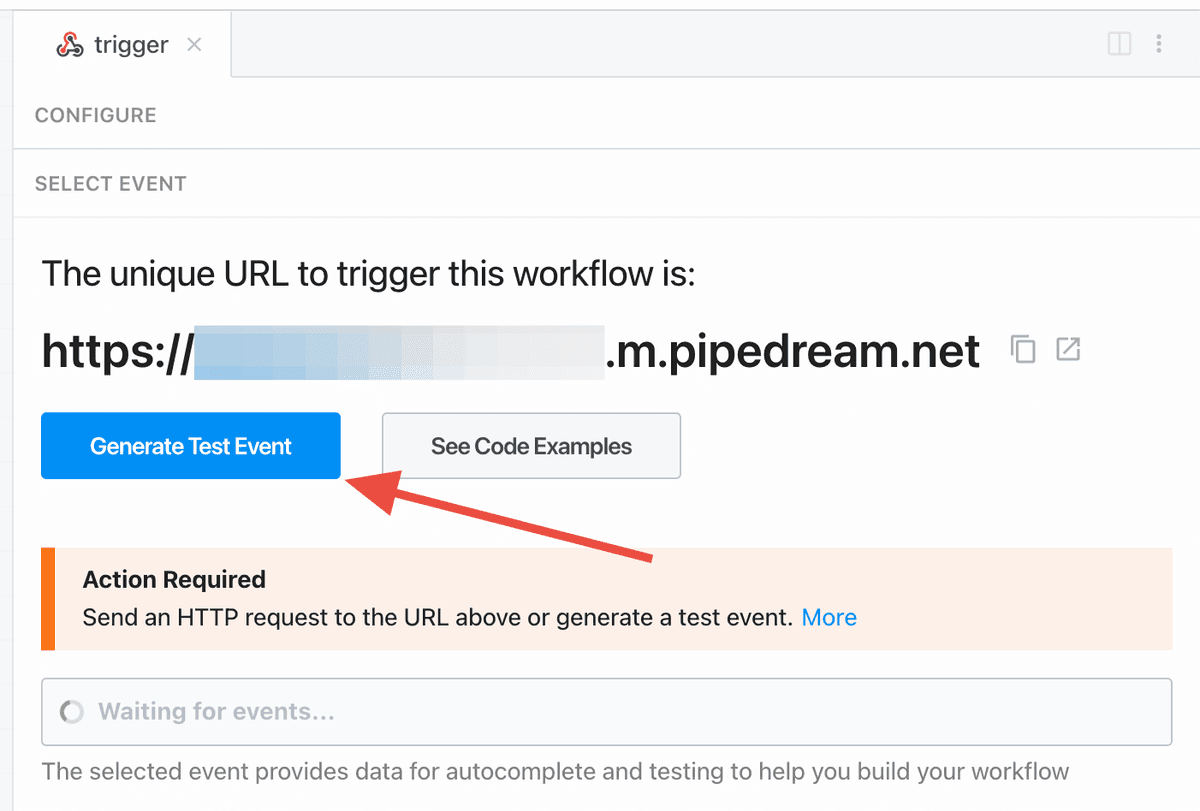
Task: Click the blurred subdomain portion of the URL
Action: tap(399, 352)
